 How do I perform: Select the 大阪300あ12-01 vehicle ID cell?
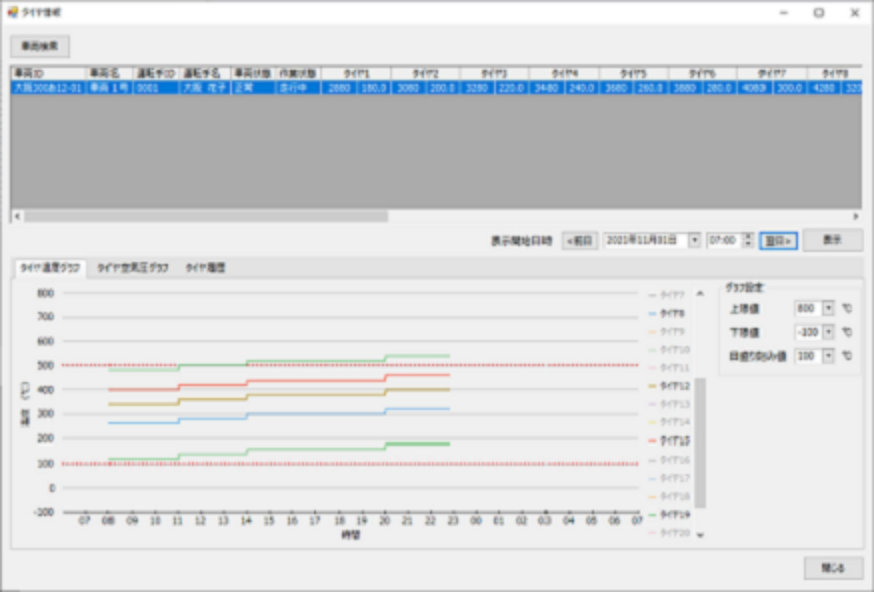[48, 88]
